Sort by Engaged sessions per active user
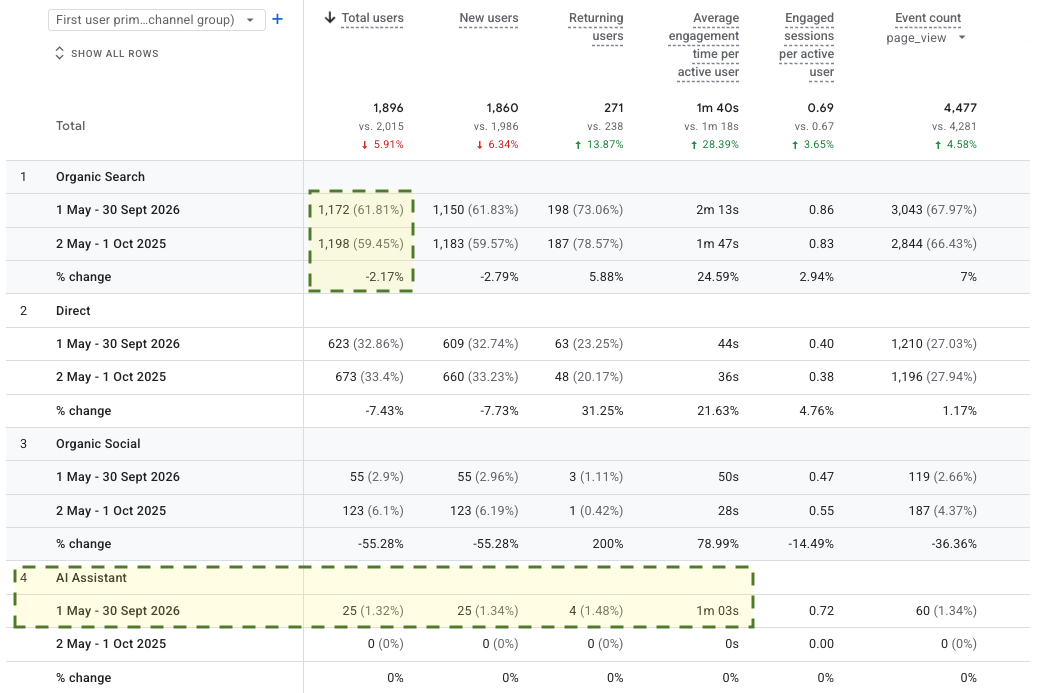The width and height of the screenshot is (1038, 693). [806, 44]
